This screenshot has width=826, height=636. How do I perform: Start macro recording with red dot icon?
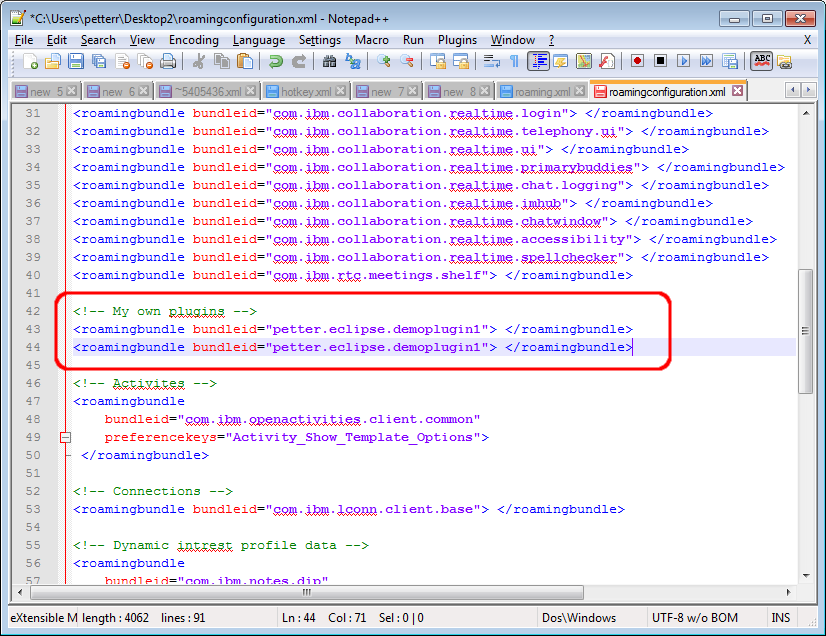(x=637, y=62)
